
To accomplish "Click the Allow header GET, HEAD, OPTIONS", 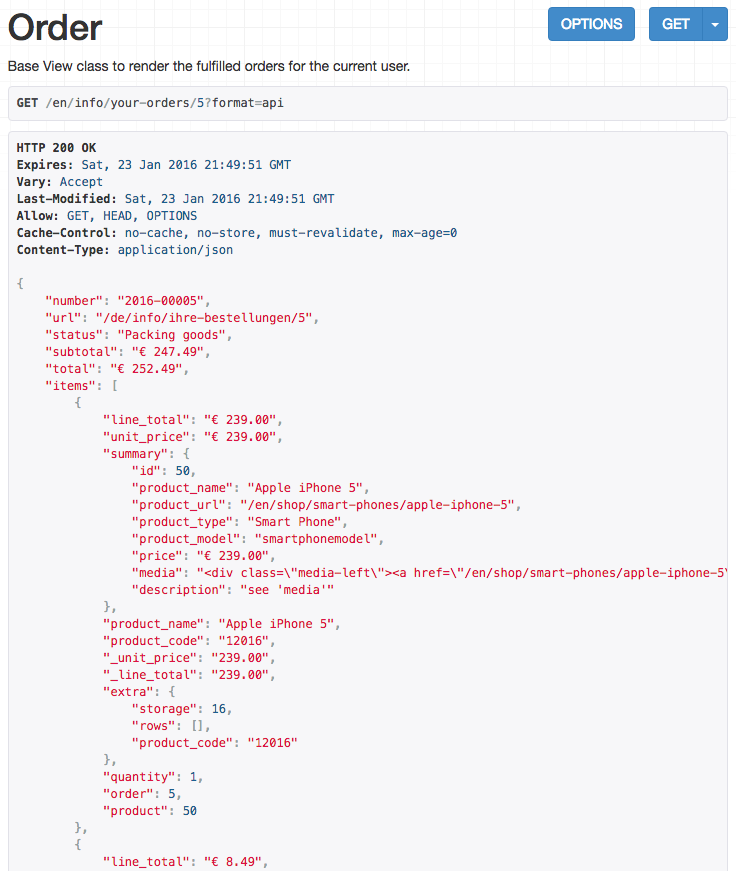I will 107,216.
